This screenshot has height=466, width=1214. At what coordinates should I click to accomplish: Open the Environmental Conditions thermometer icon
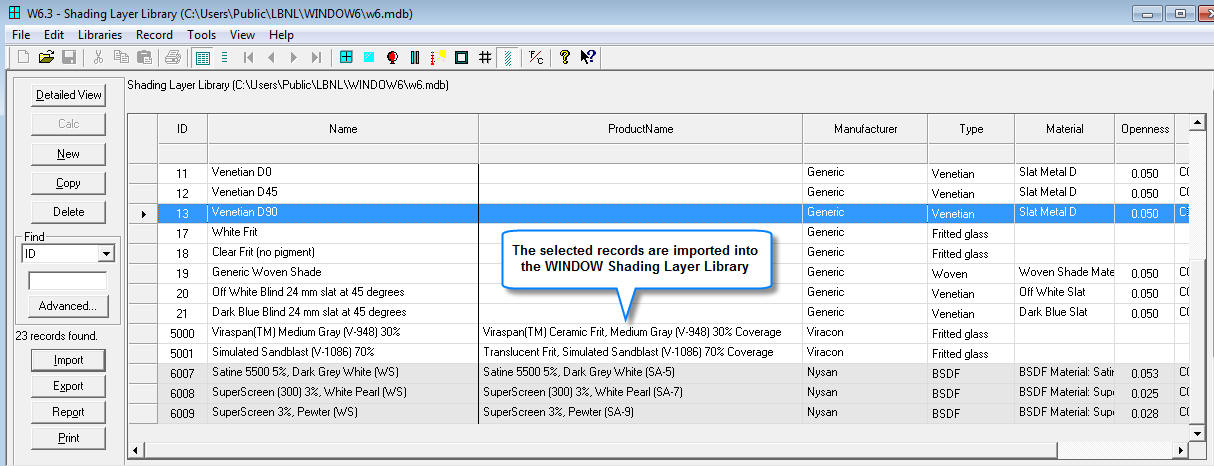coord(438,57)
